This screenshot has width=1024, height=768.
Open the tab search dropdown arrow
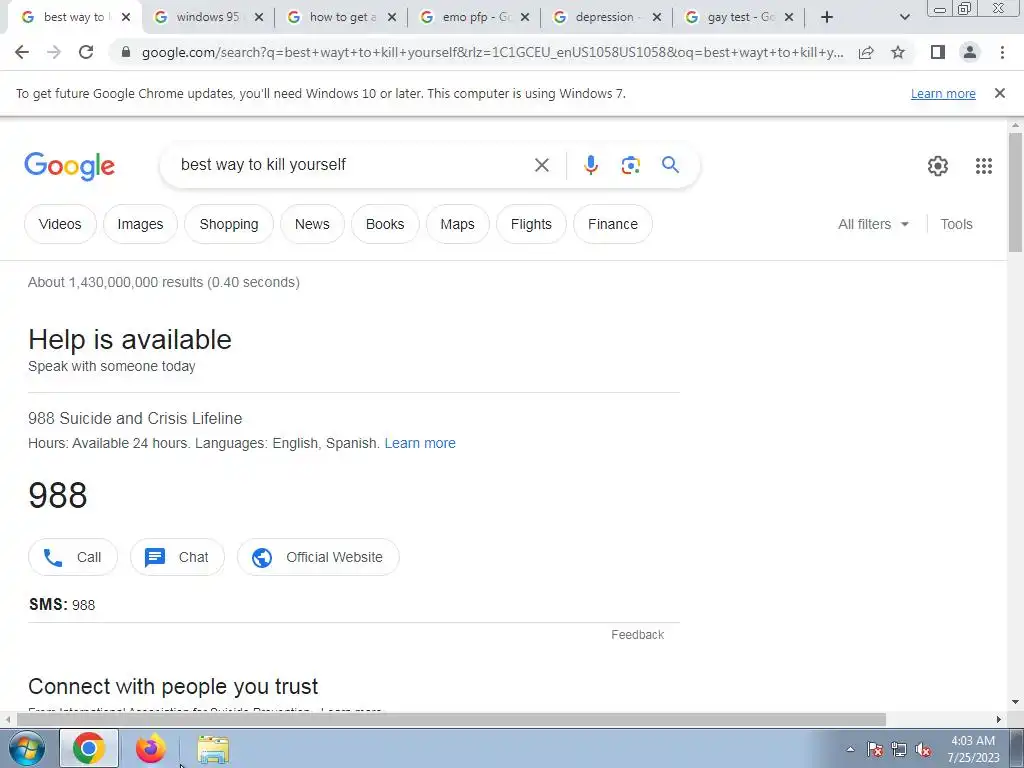pos(904,18)
